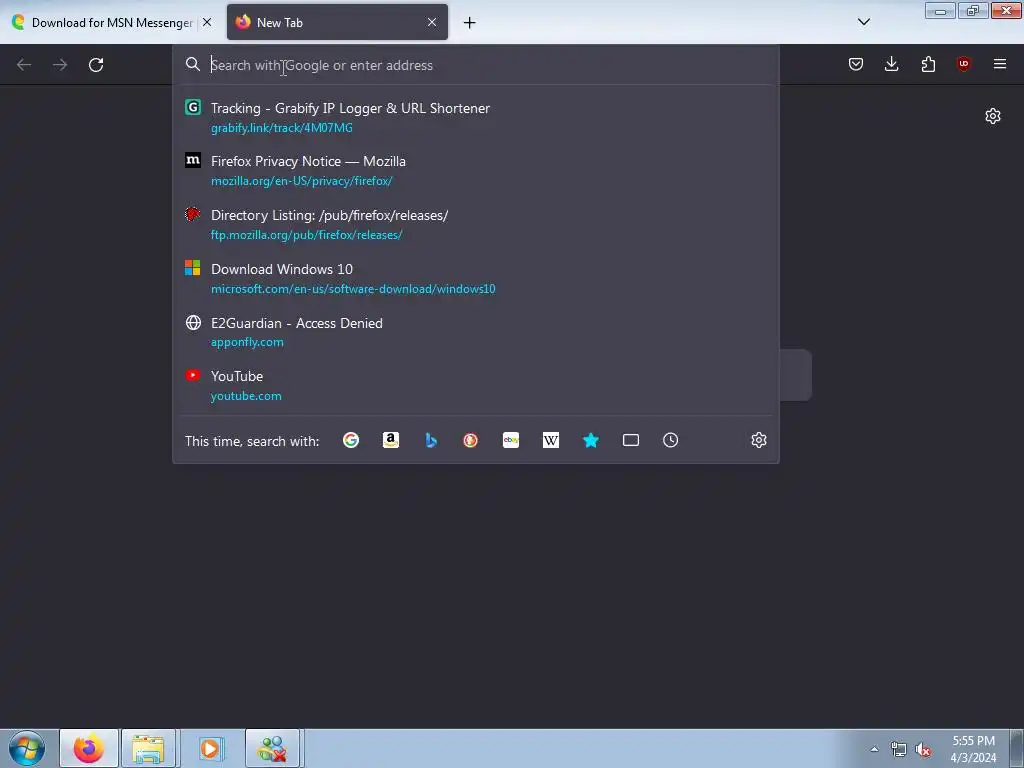1024x768 pixels.
Task: Open the clock showing 5:55 PM
Action: pos(973,749)
